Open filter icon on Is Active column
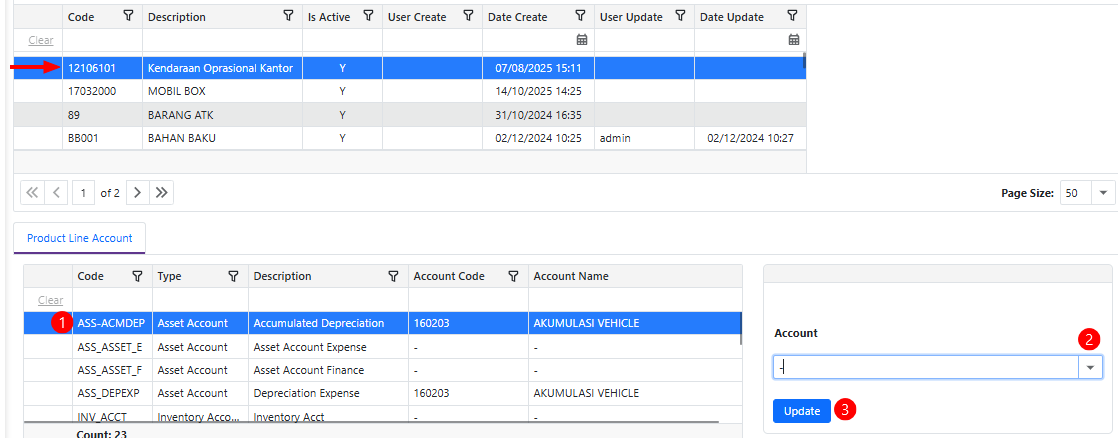This screenshot has width=1118, height=438. (x=368, y=16)
